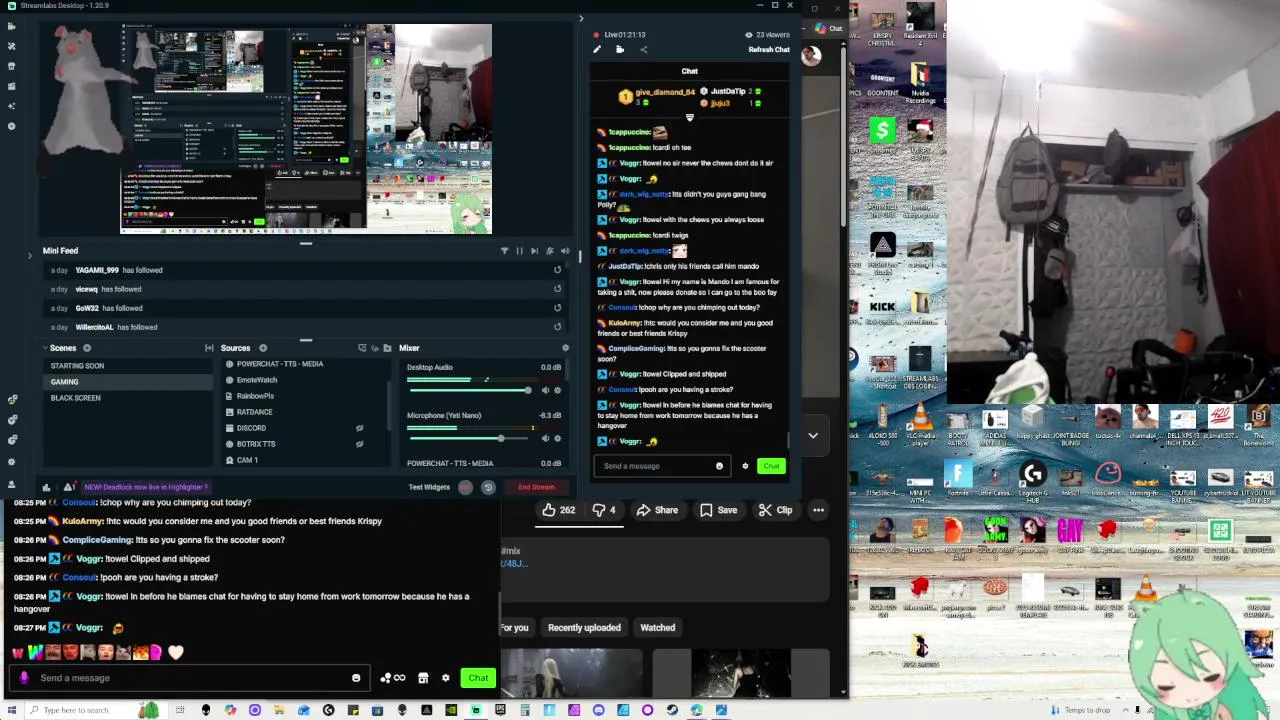This screenshot has height=720, width=1280.
Task: Adjust the Desktop Audio volume slider
Action: pyautogui.click(x=469, y=390)
